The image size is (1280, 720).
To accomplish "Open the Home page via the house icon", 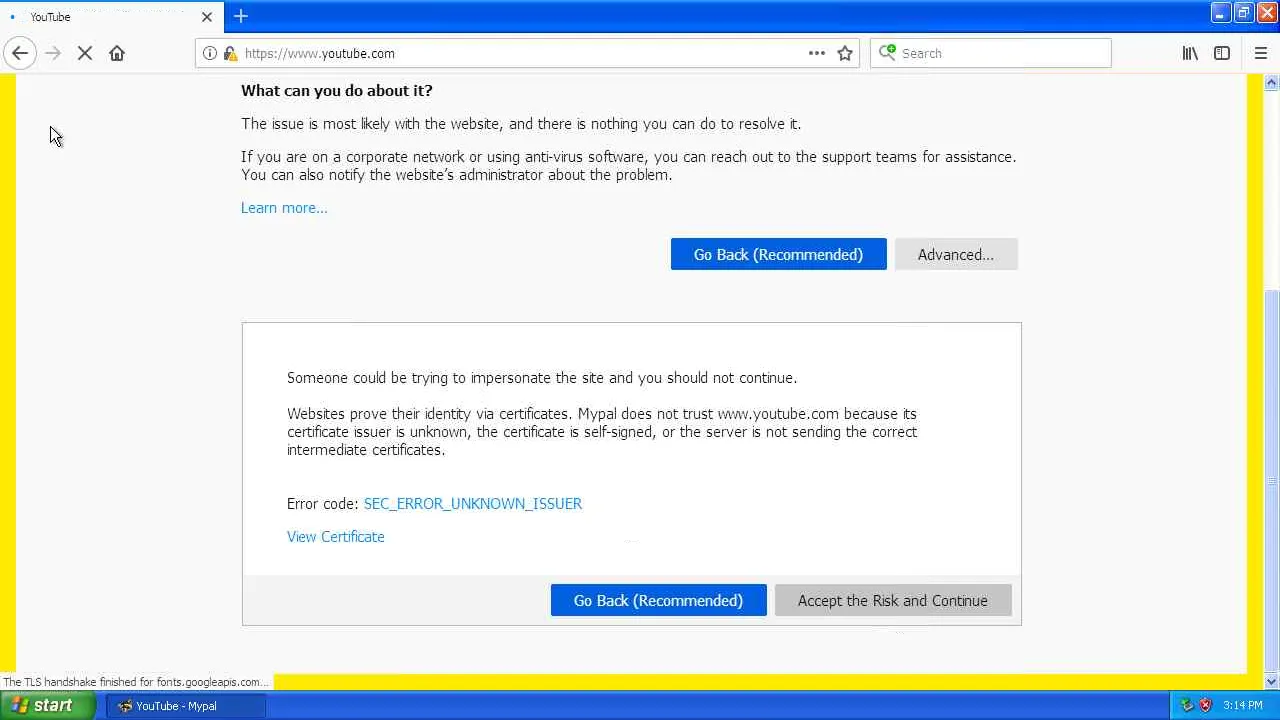I will click(x=117, y=53).
